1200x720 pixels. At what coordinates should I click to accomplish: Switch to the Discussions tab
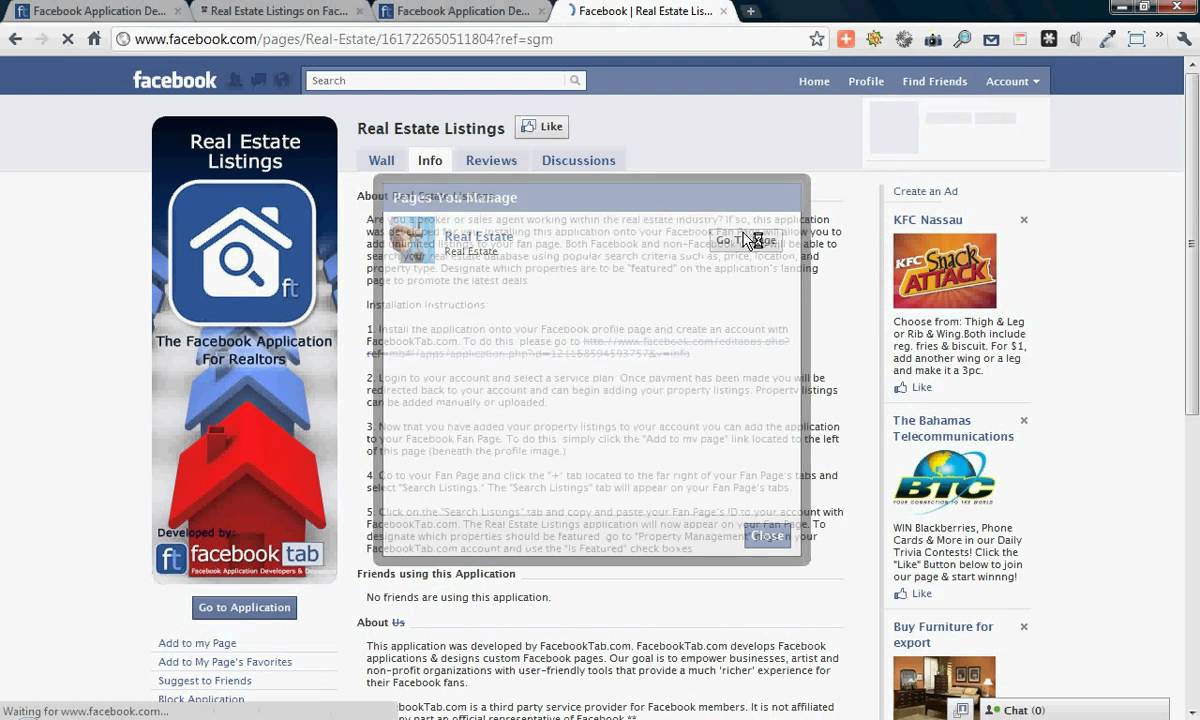pyautogui.click(x=578, y=160)
